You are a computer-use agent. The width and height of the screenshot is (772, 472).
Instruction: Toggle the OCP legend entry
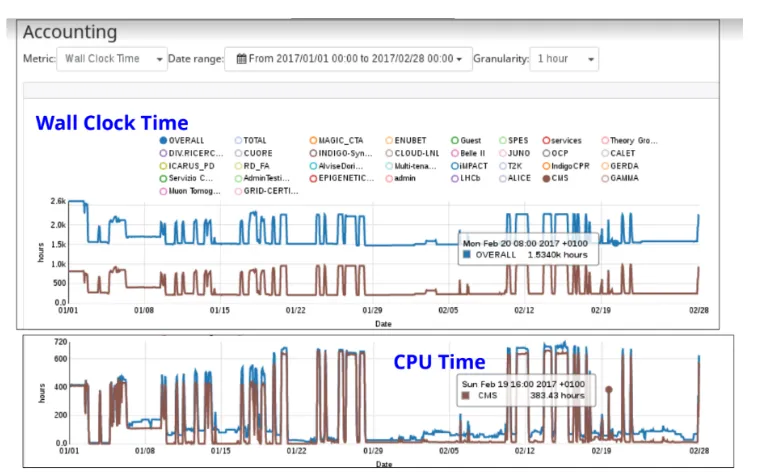[x=555, y=153]
